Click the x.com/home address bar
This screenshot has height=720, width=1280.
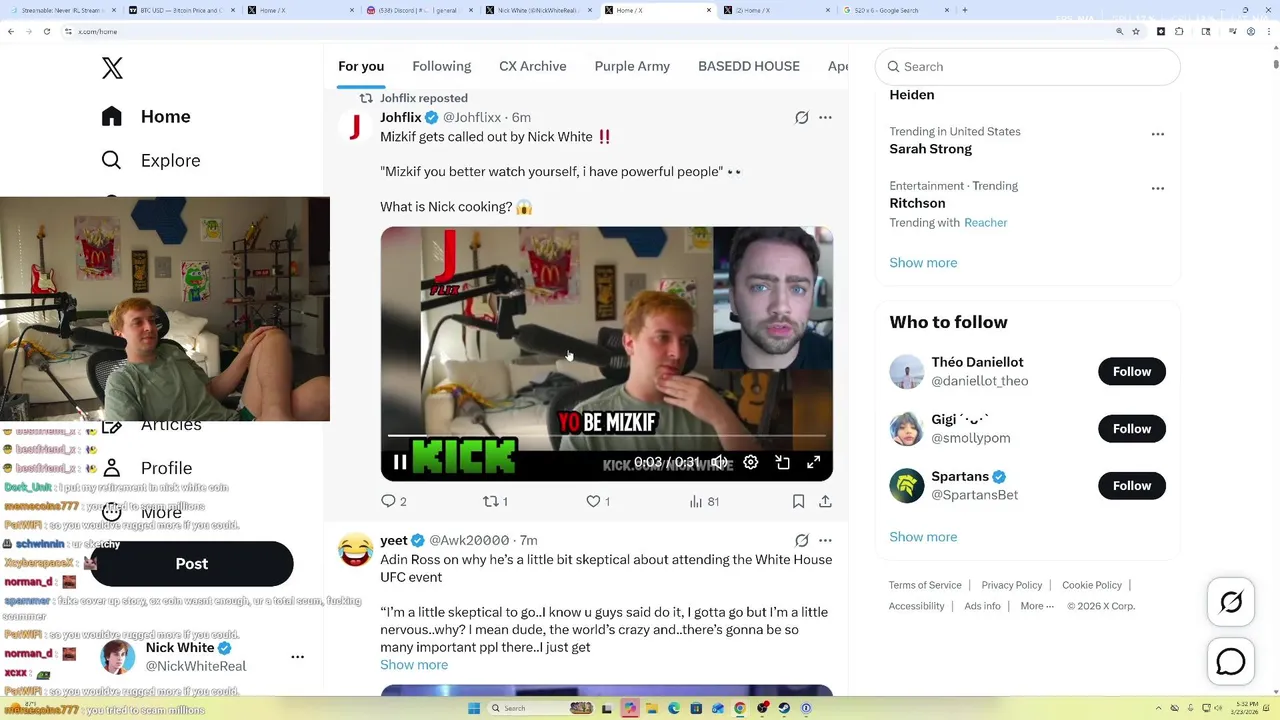tap(590, 32)
